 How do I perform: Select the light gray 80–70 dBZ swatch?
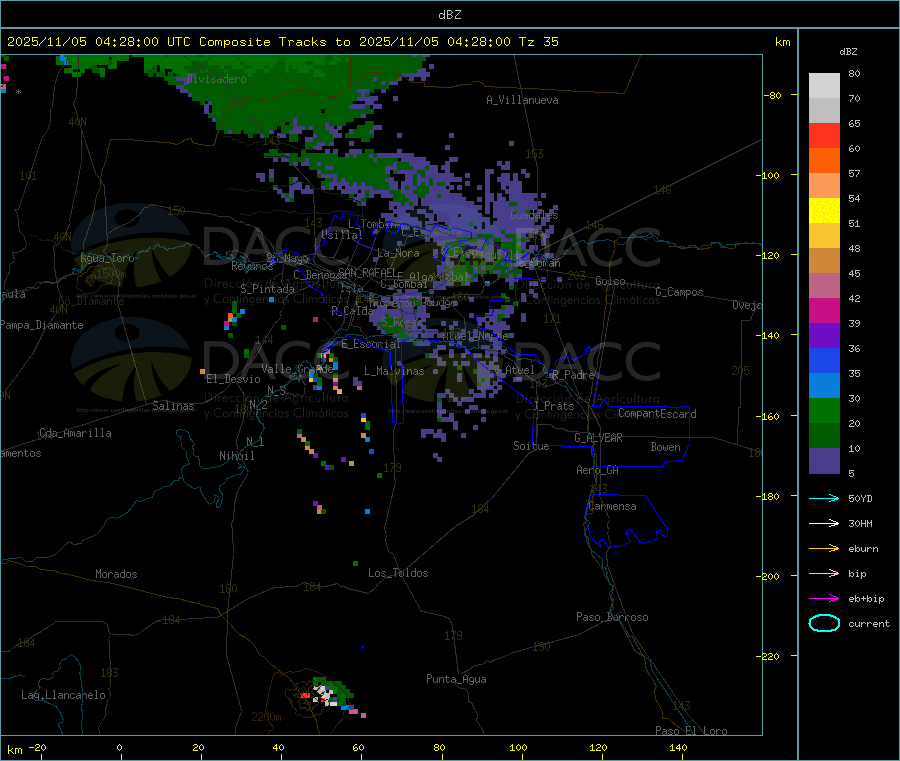(x=824, y=86)
